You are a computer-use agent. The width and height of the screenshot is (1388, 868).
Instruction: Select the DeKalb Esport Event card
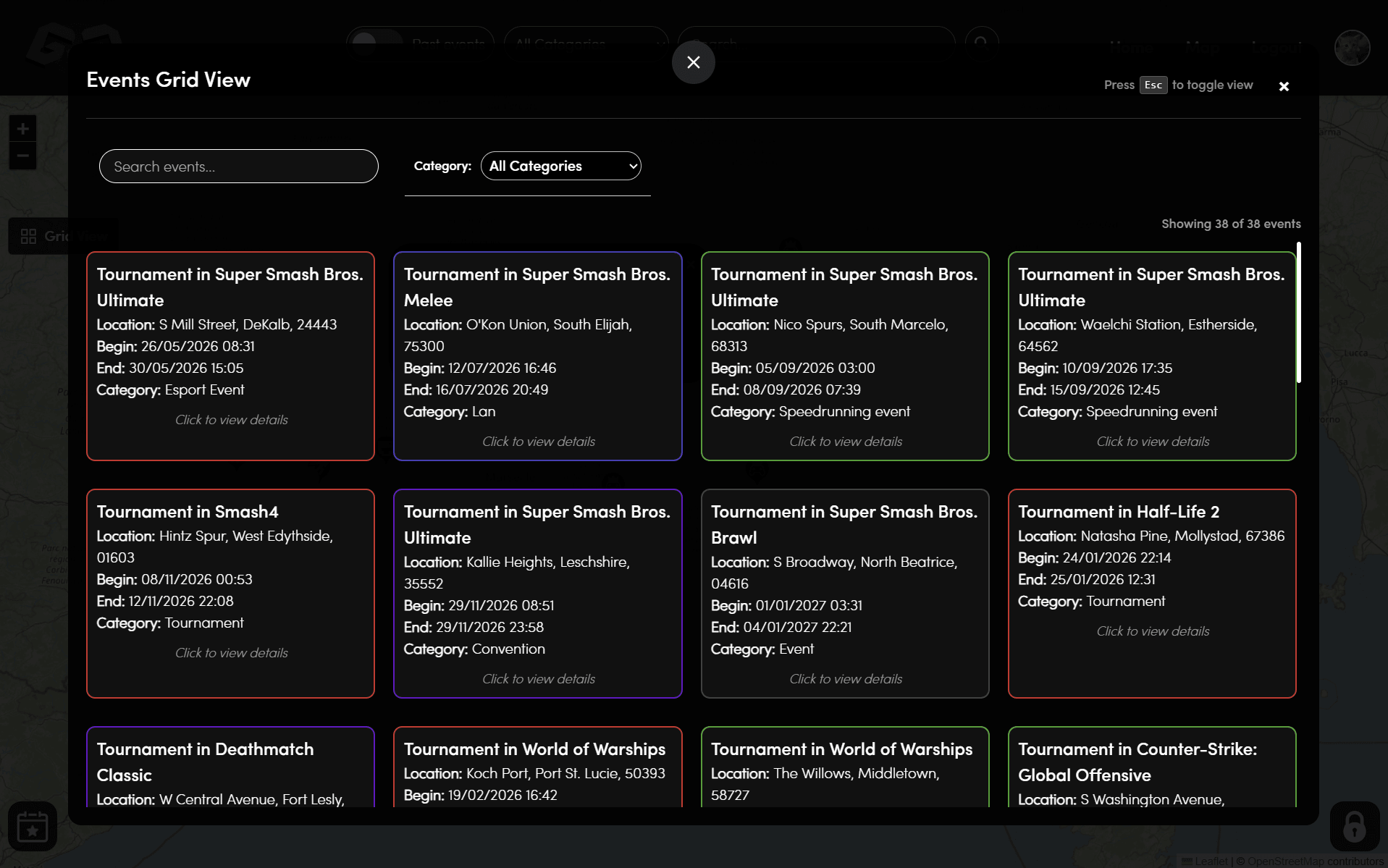tap(230, 355)
